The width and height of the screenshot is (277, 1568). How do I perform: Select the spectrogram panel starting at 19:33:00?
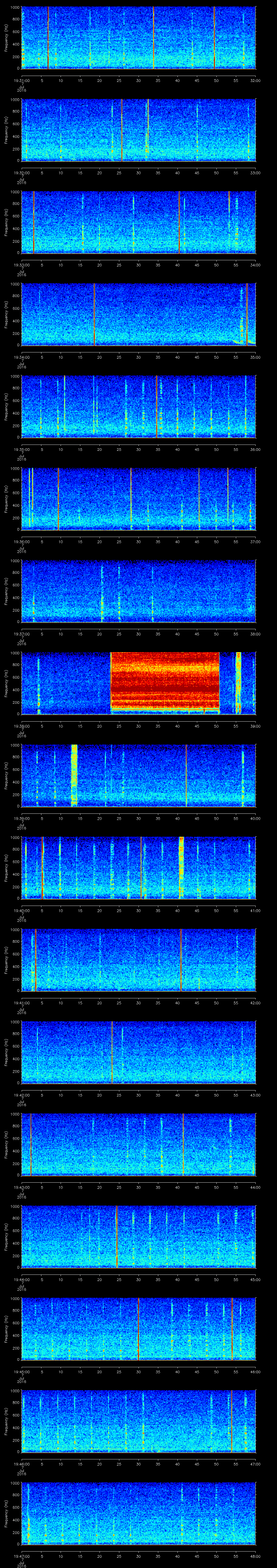[x=138, y=222]
